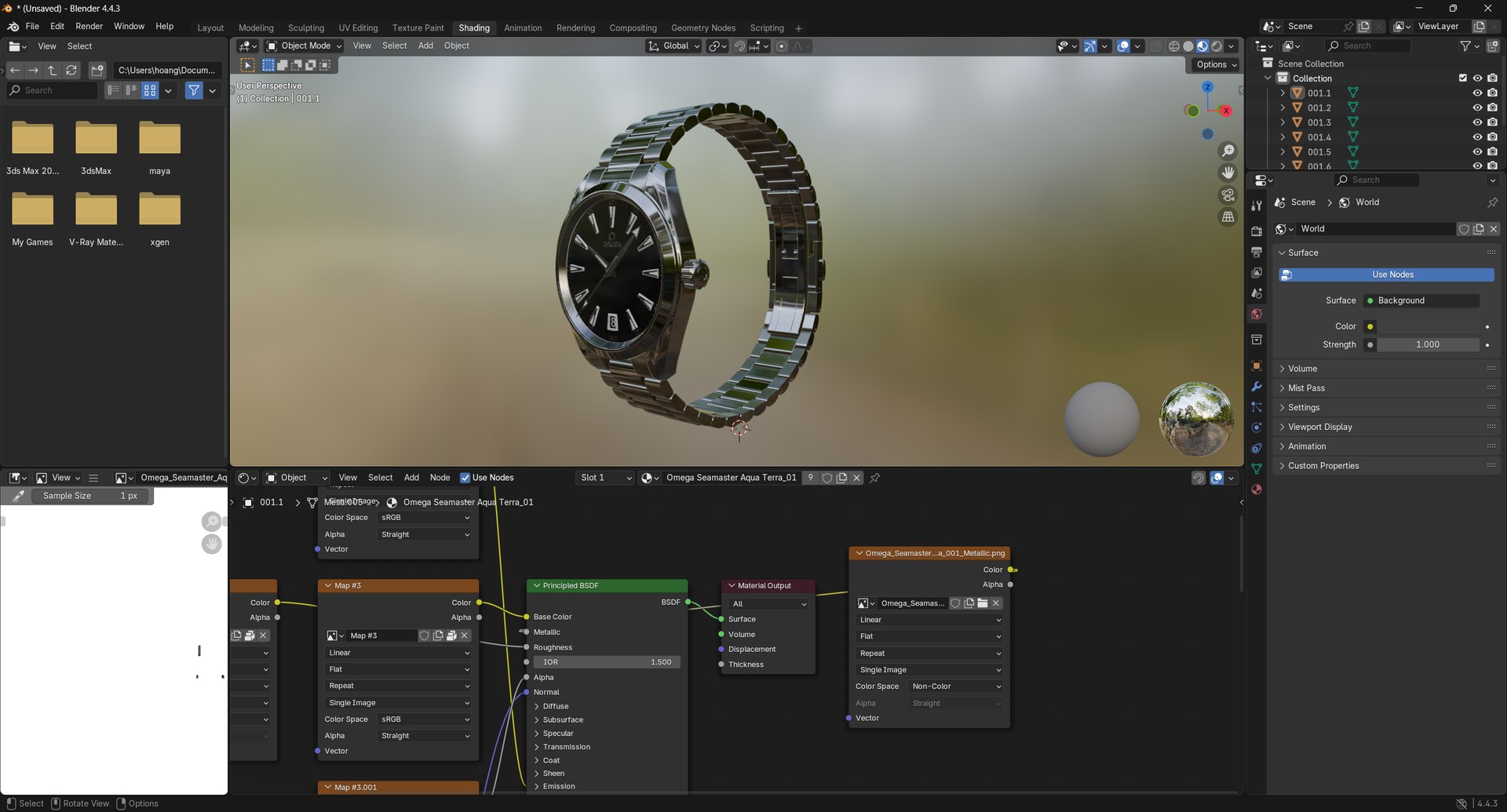Open the Add menu in 3D viewport header
The width and height of the screenshot is (1507, 812).
[x=425, y=46]
